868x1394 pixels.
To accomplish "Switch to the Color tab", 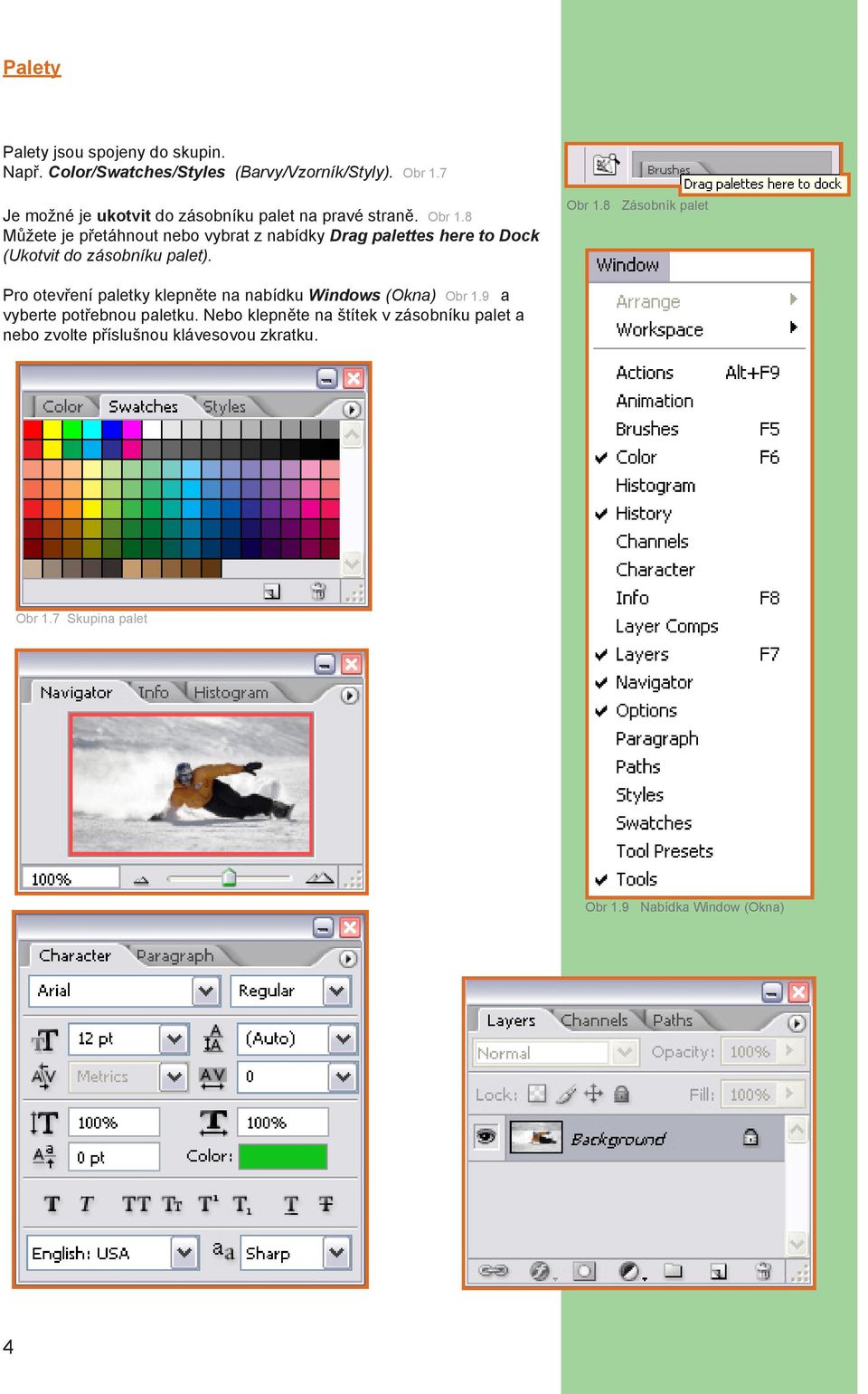I will pyautogui.click(x=62, y=407).
